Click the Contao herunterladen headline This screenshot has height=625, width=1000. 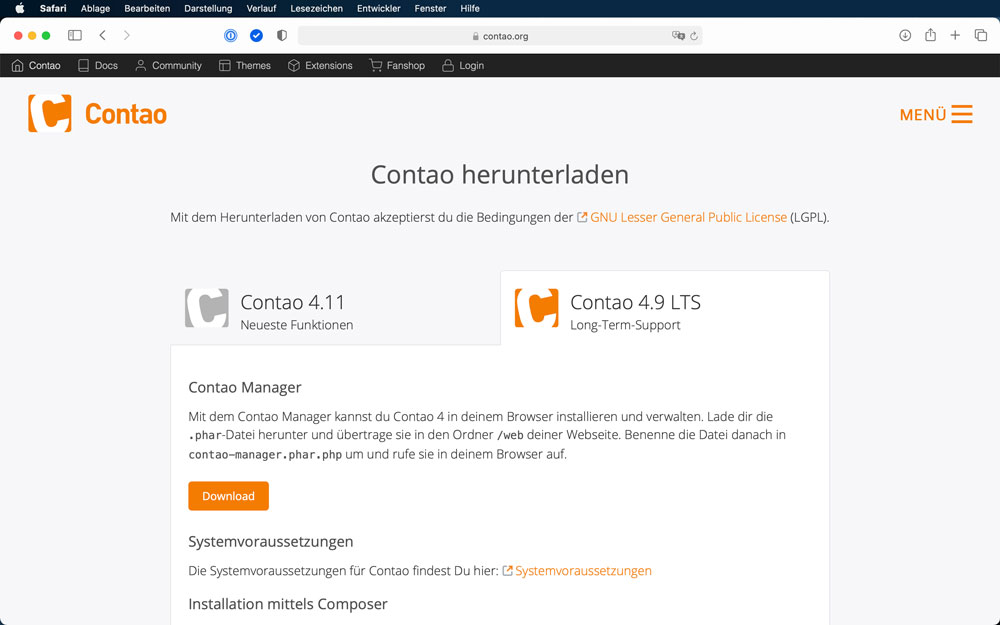tap(500, 175)
